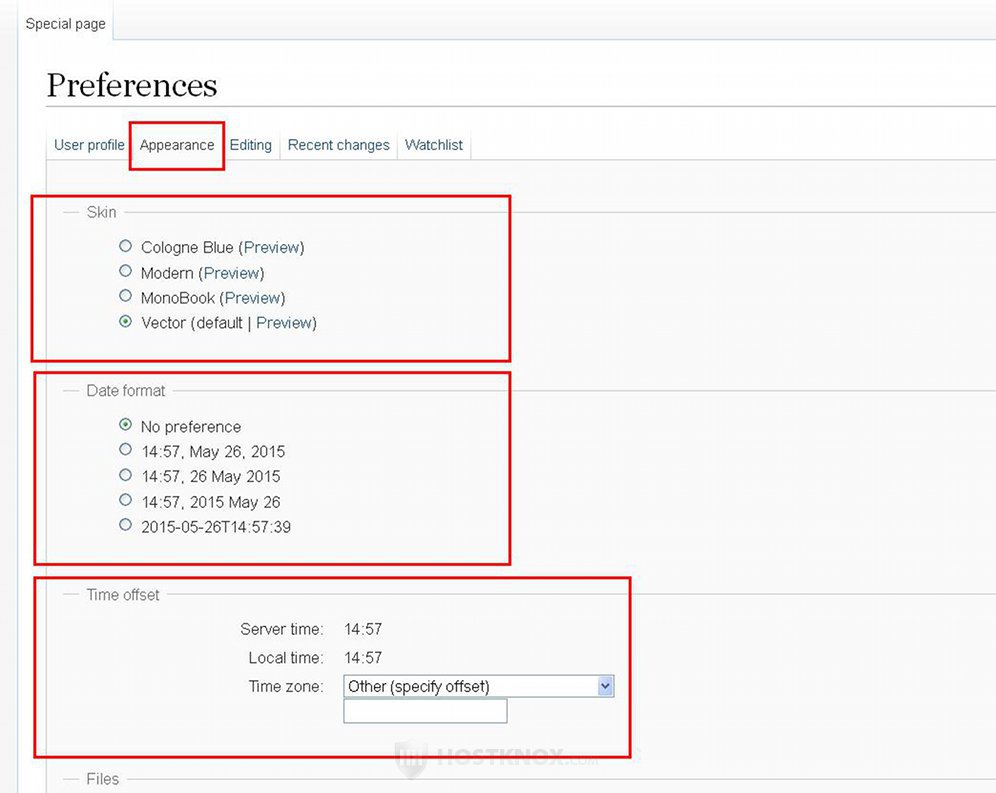996x793 pixels.
Task: Focus the time offset input field
Action: pos(425,711)
